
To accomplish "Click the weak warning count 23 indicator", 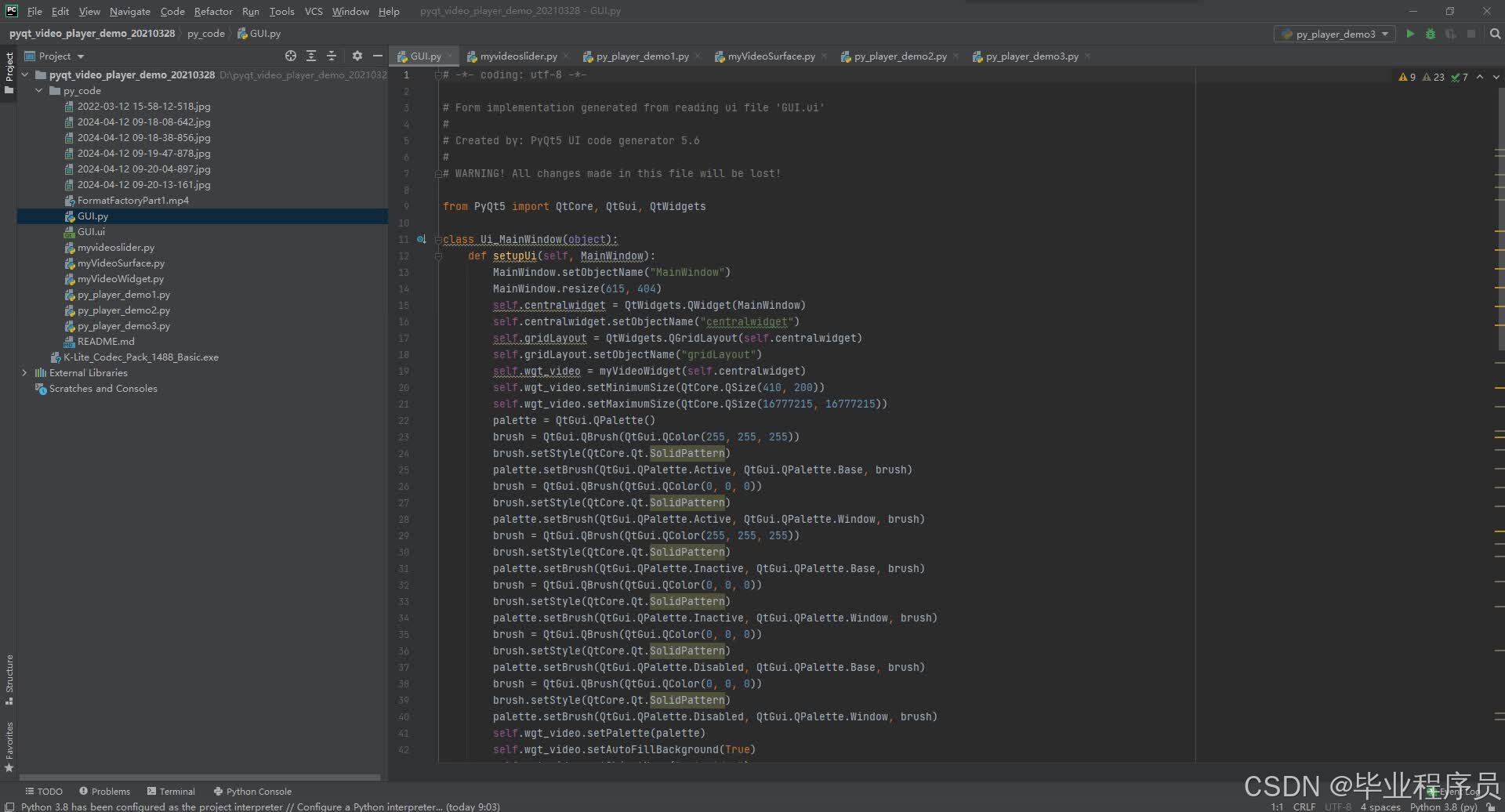I will coord(1433,77).
